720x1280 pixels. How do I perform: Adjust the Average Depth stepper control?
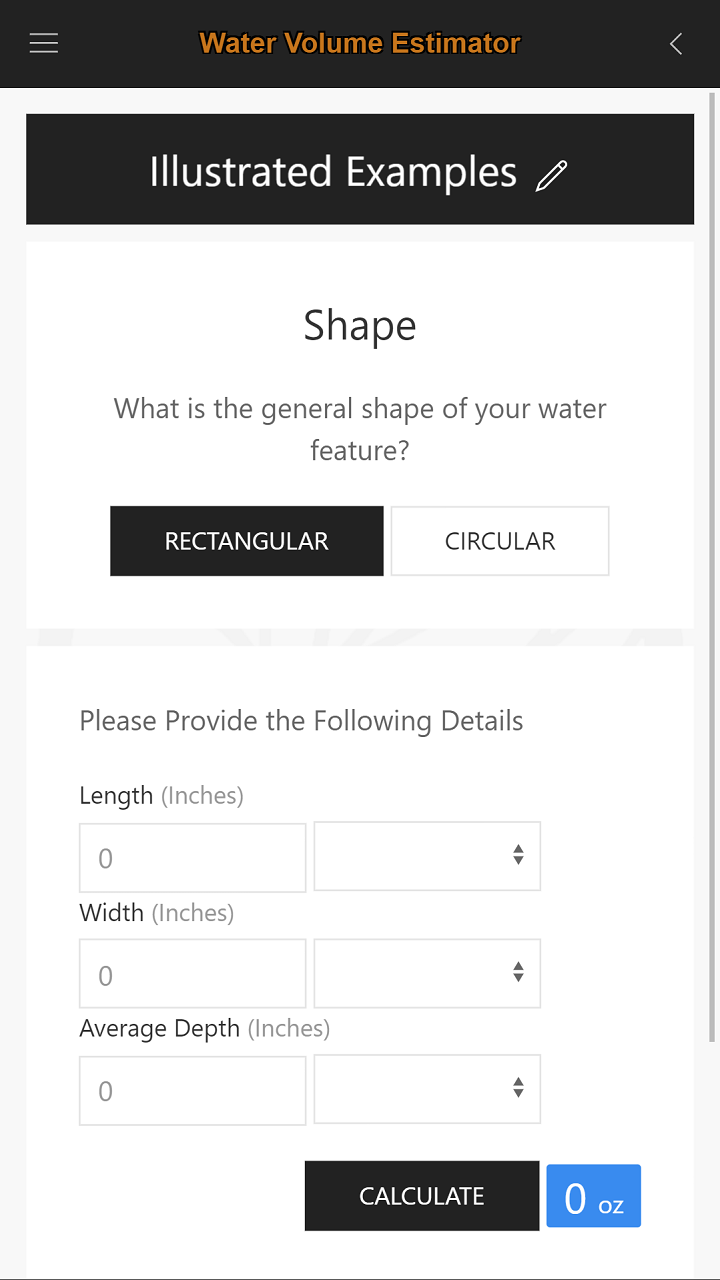[518, 1089]
